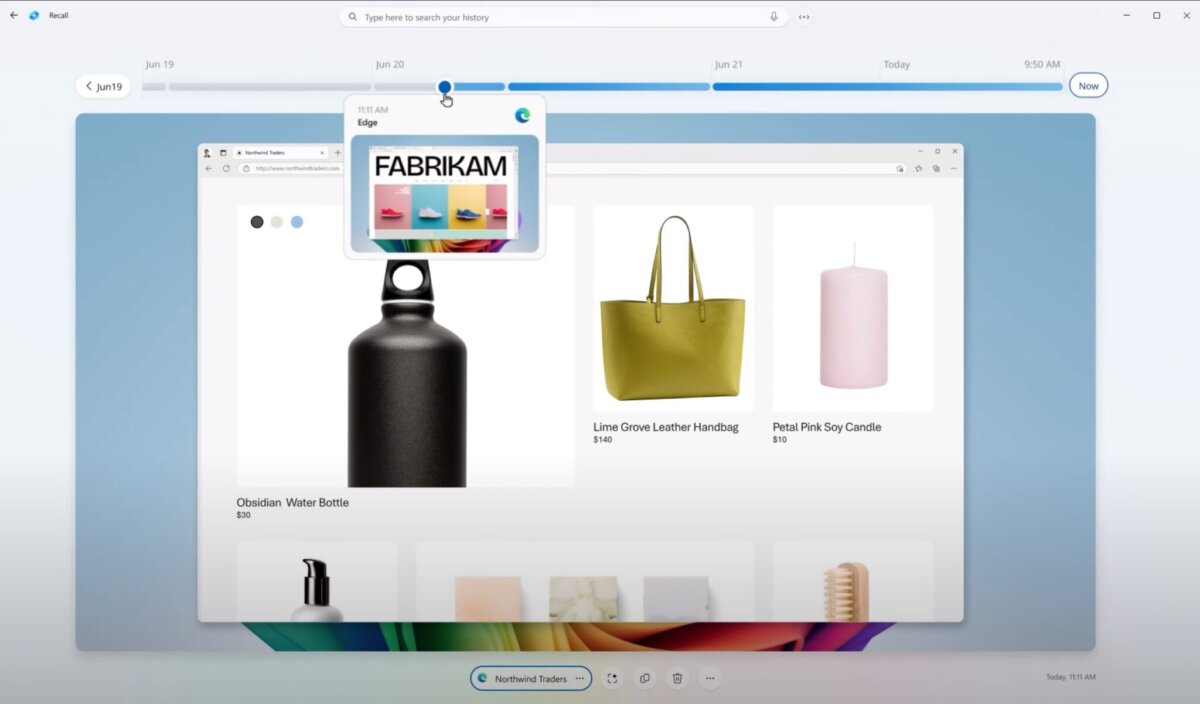This screenshot has height=704, width=1200.
Task: Click the 9:50 AM time label
Action: (1042, 64)
